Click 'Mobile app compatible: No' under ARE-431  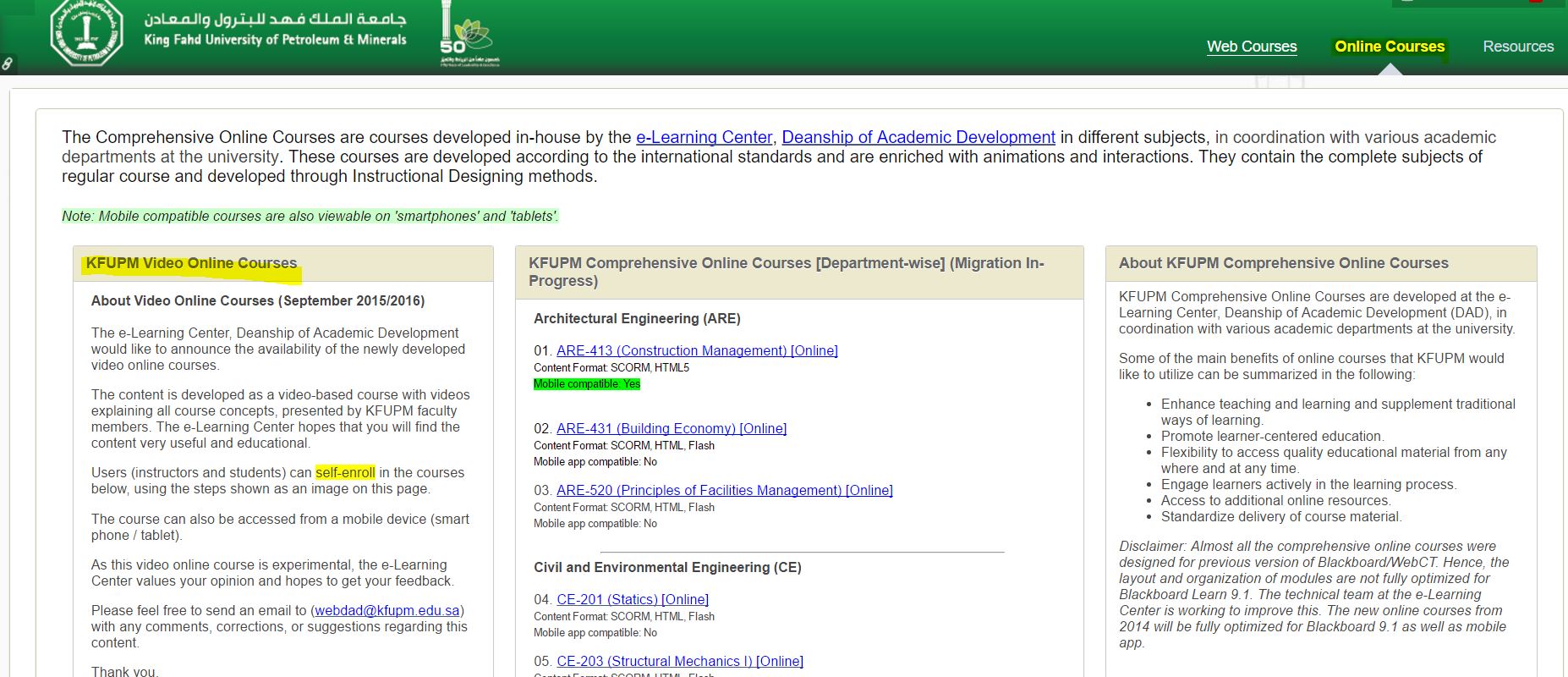595,461
